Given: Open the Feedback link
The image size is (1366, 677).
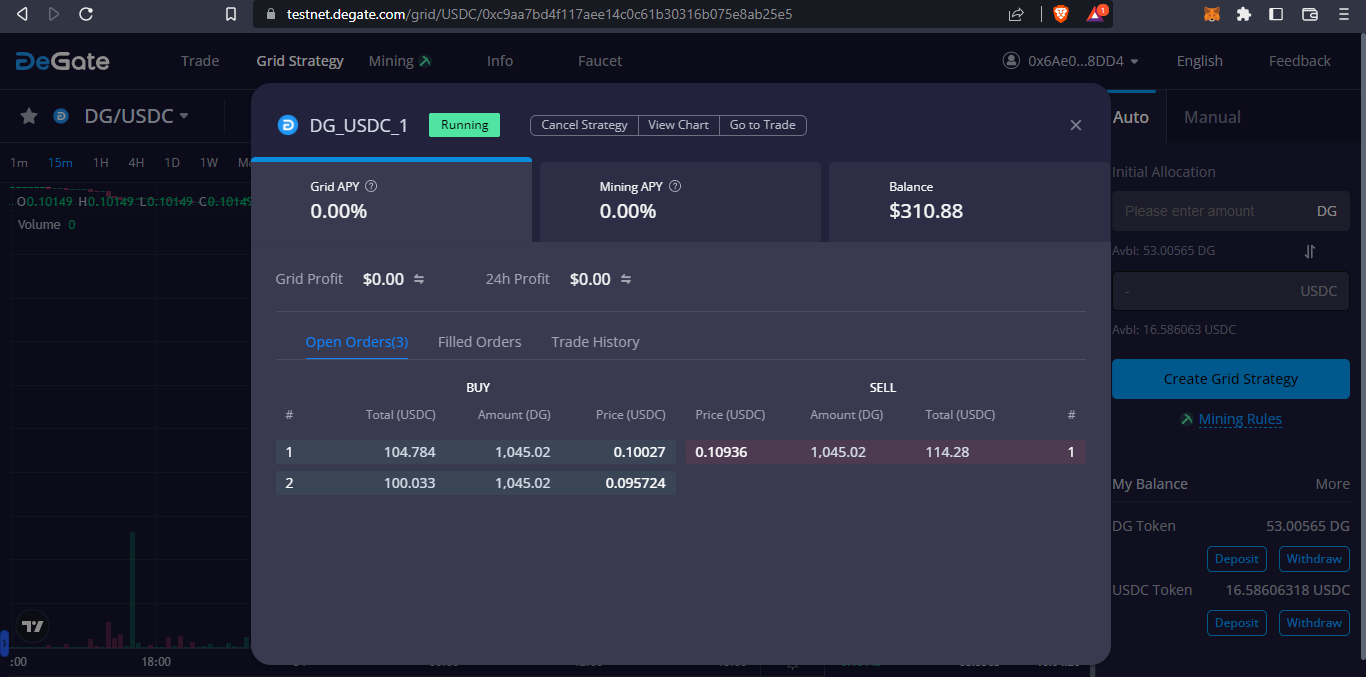Looking at the screenshot, I should 1300,61.
